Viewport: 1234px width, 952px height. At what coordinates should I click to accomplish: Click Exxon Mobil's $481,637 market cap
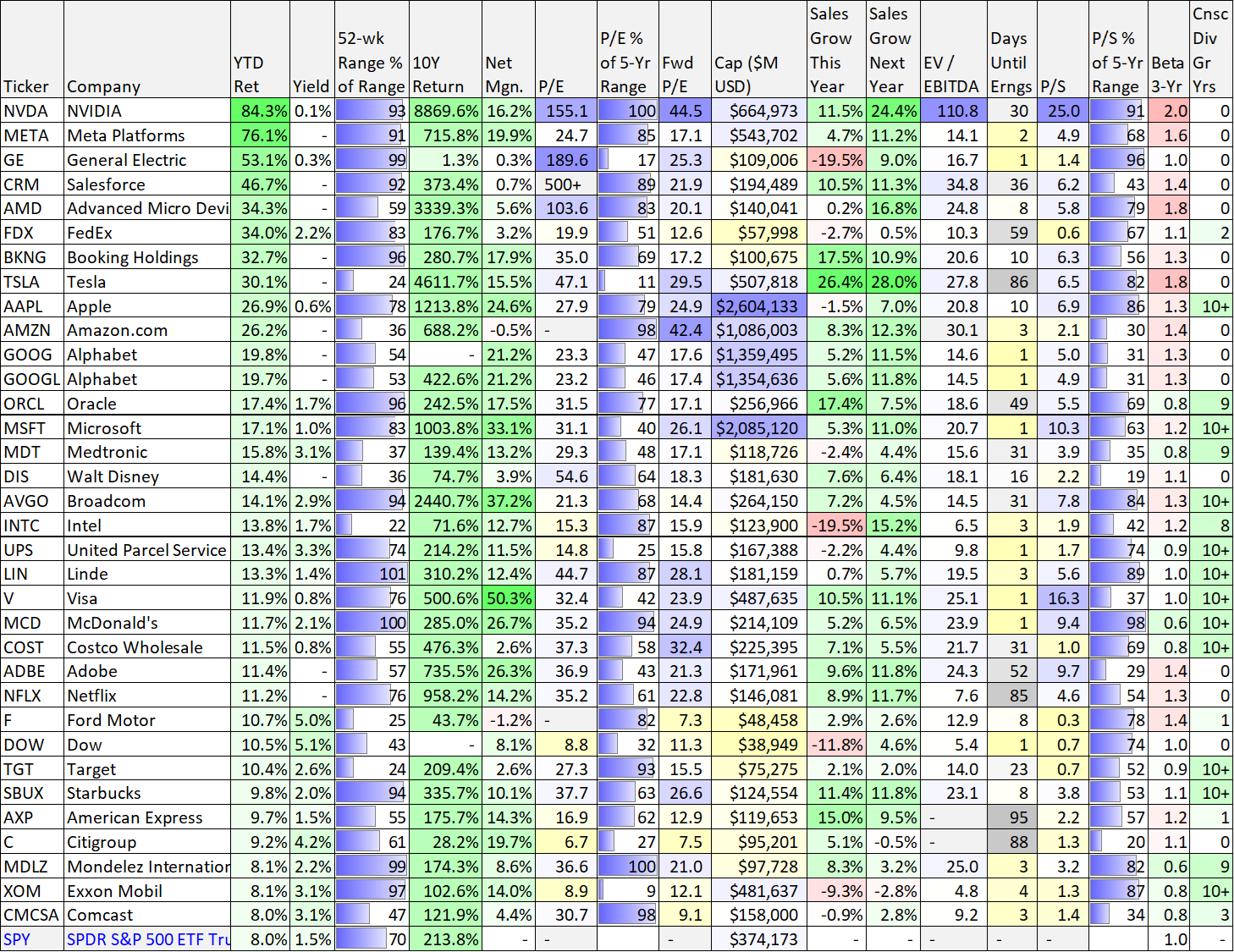759,891
